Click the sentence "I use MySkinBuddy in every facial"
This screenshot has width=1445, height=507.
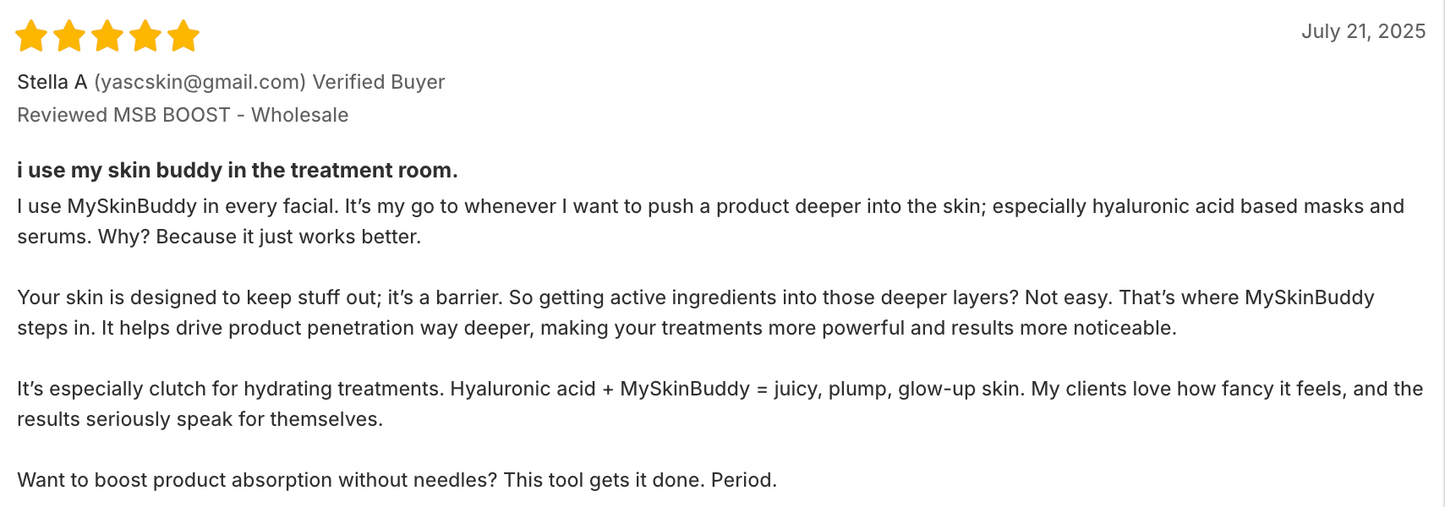pos(177,207)
